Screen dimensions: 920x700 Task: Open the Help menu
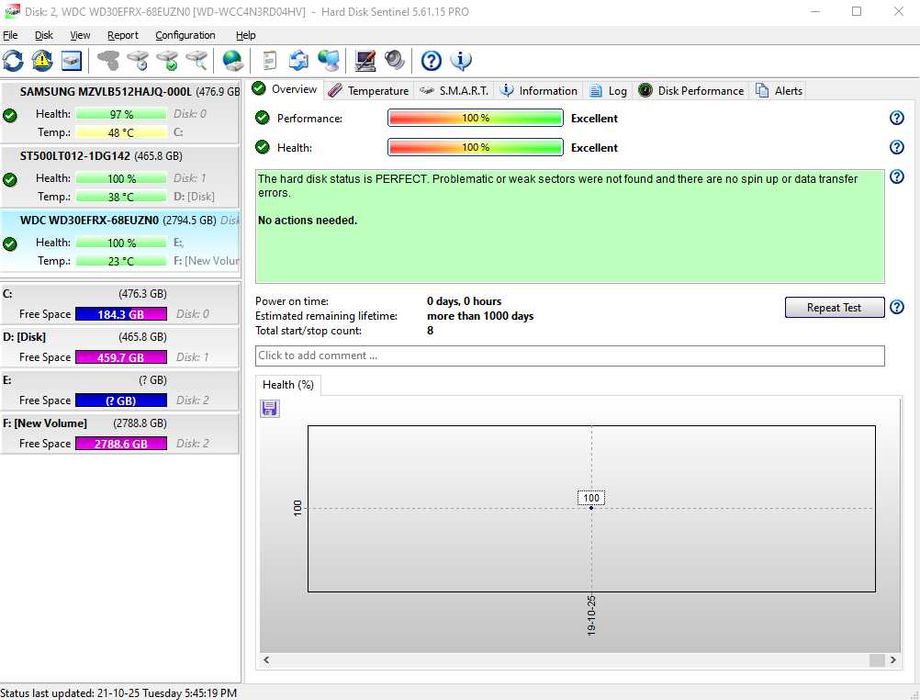coord(245,35)
